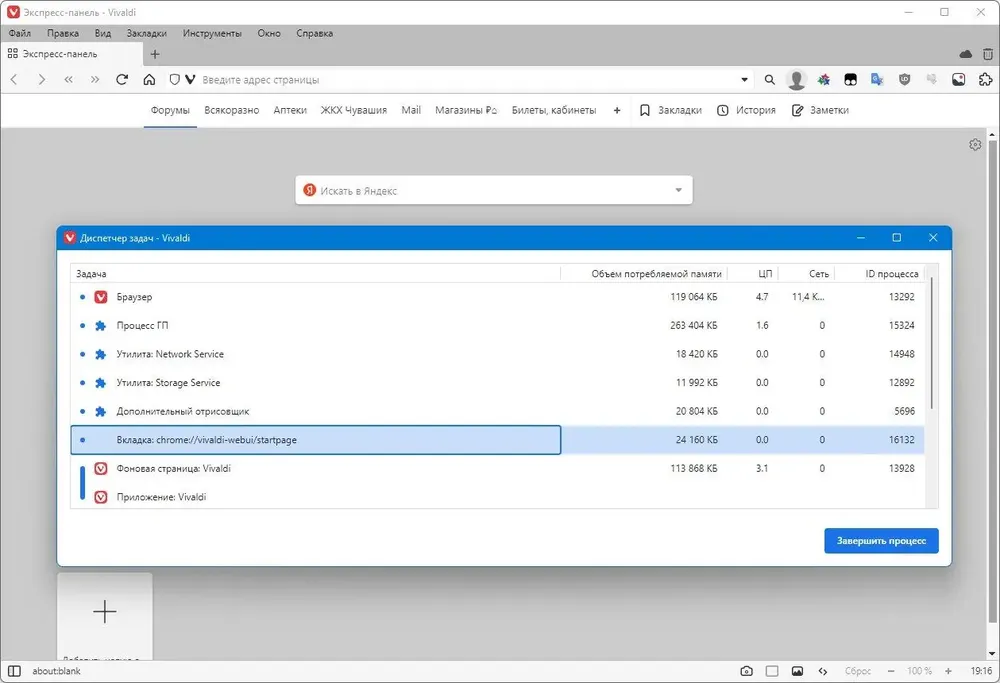
Task: Open start page settings gear
Action: click(x=975, y=145)
